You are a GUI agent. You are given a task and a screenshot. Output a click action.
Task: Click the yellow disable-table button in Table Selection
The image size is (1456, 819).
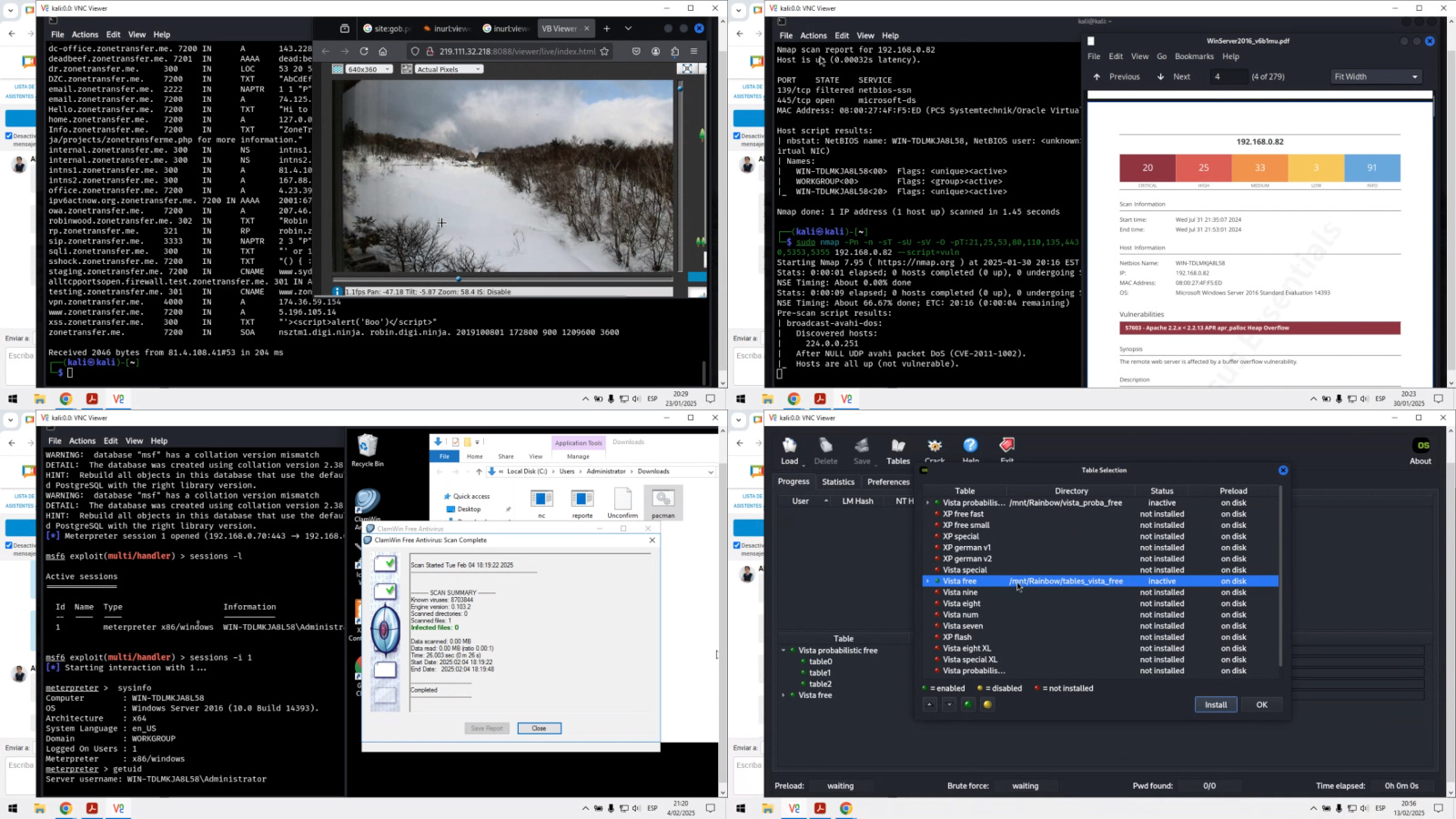tap(987, 704)
